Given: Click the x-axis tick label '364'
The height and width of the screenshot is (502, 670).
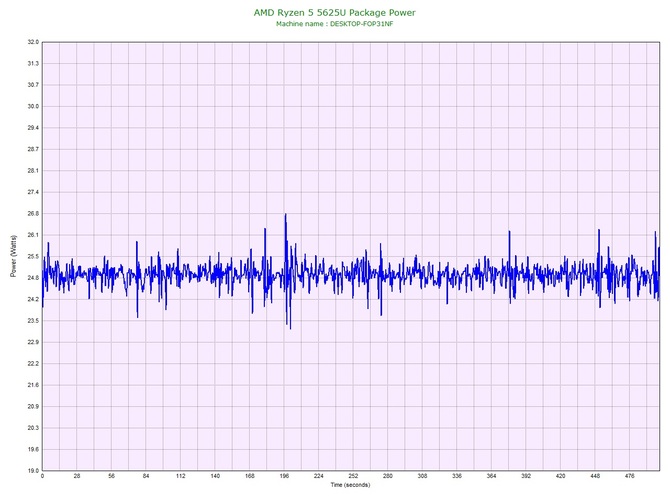Looking at the screenshot, I should [491, 476].
